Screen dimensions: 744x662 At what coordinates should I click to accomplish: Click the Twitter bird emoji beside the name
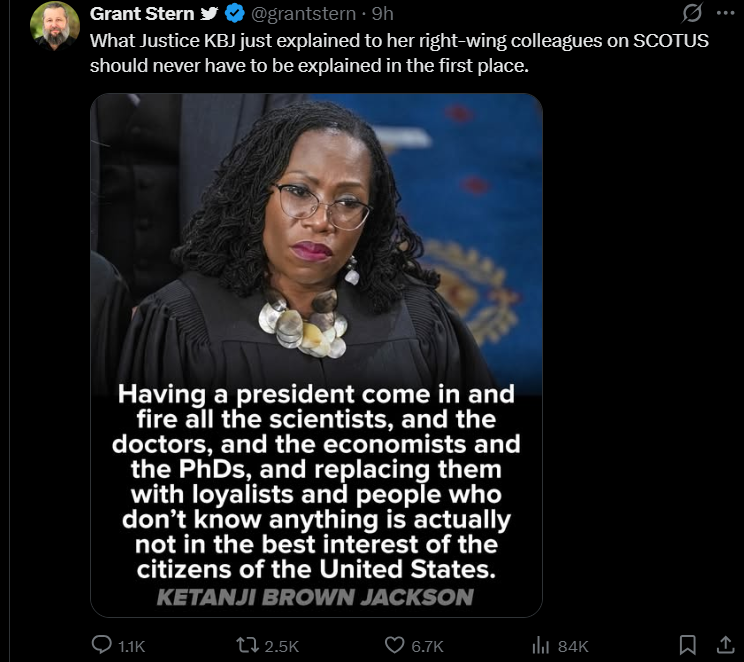tap(209, 14)
